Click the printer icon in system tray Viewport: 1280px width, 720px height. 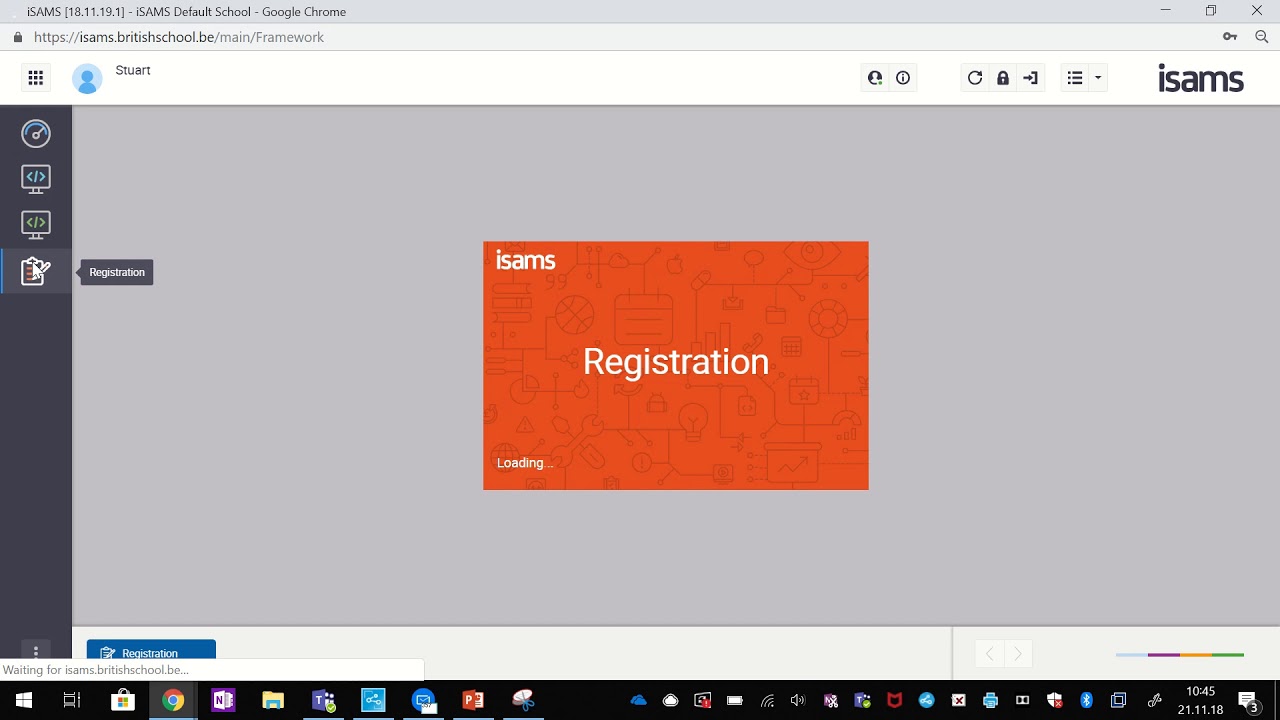point(990,700)
